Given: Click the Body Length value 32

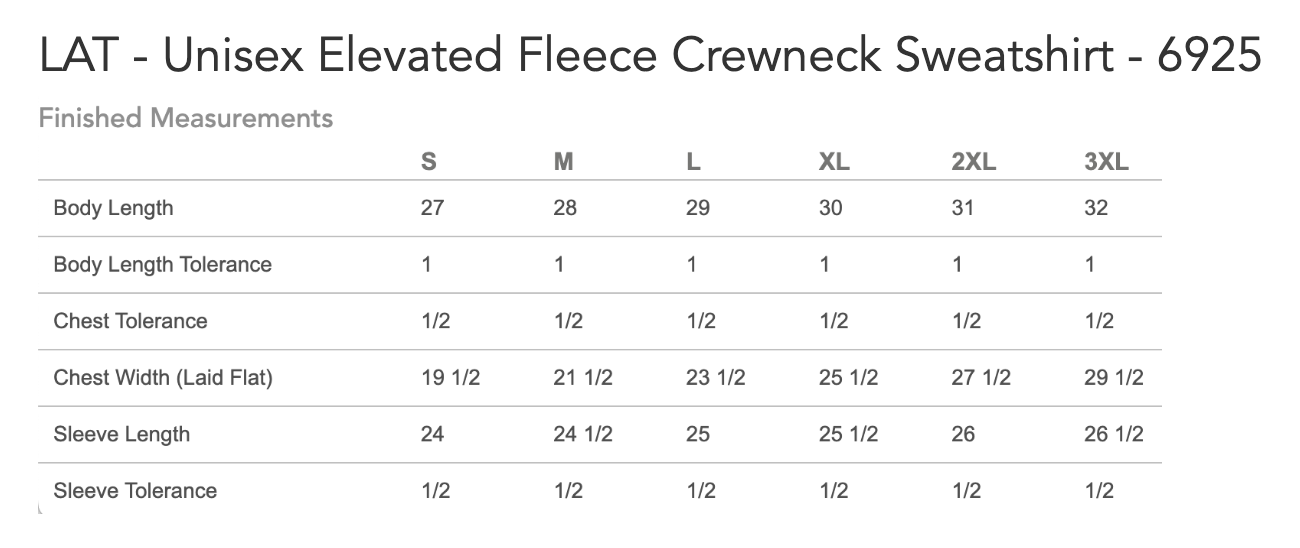Looking at the screenshot, I should coord(1096,208).
